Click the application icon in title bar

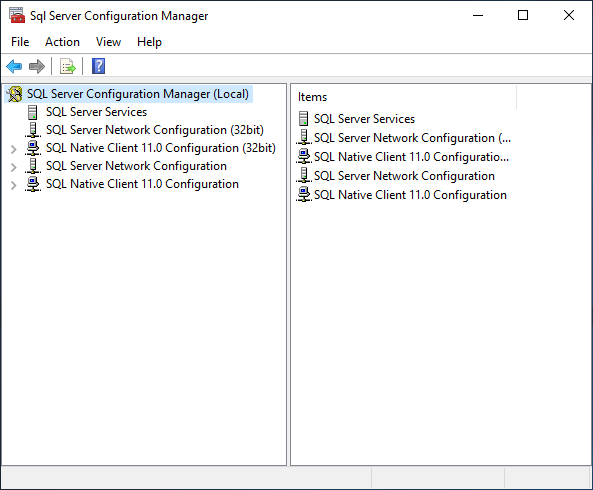(17, 16)
